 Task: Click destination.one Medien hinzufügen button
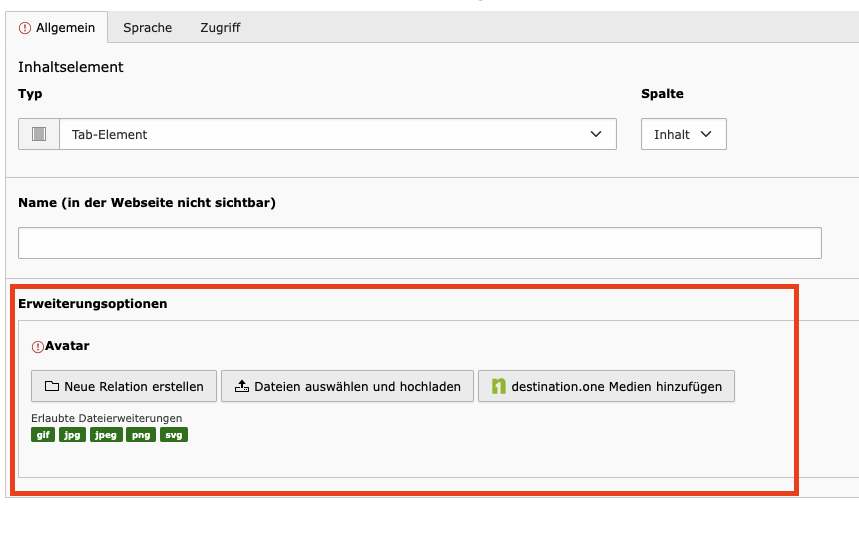(606, 386)
